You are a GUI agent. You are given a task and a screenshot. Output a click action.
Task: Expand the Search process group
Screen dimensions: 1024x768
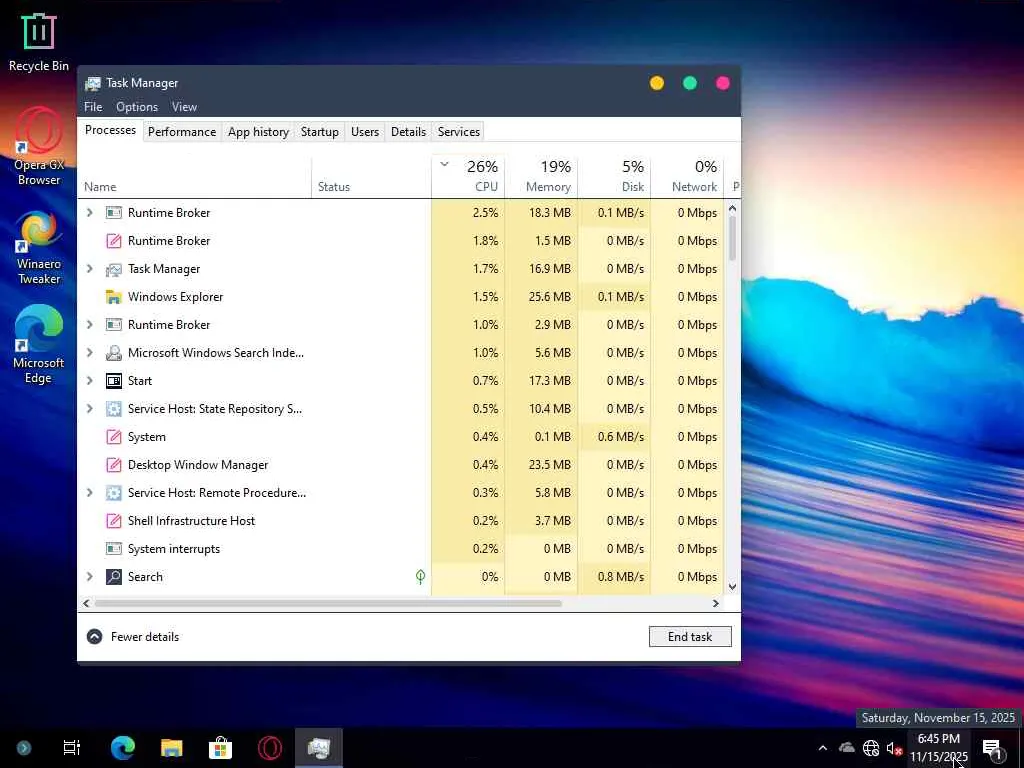(x=90, y=577)
